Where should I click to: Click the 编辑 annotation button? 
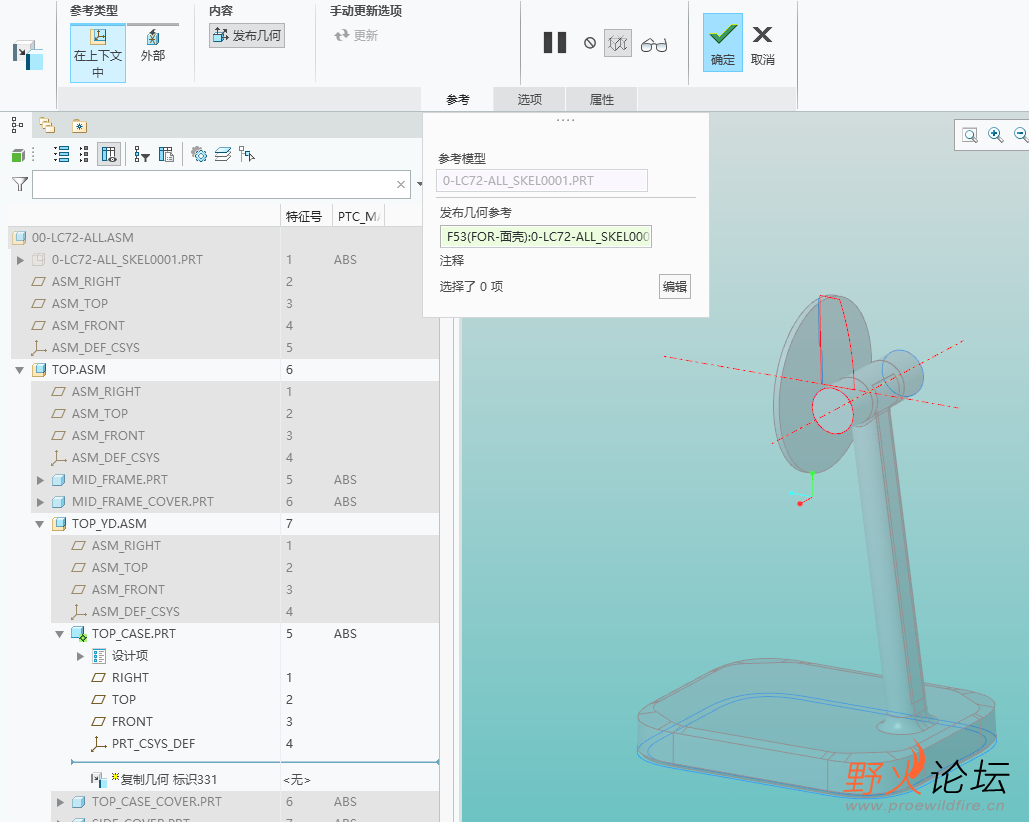pyautogui.click(x=675, y=287)
